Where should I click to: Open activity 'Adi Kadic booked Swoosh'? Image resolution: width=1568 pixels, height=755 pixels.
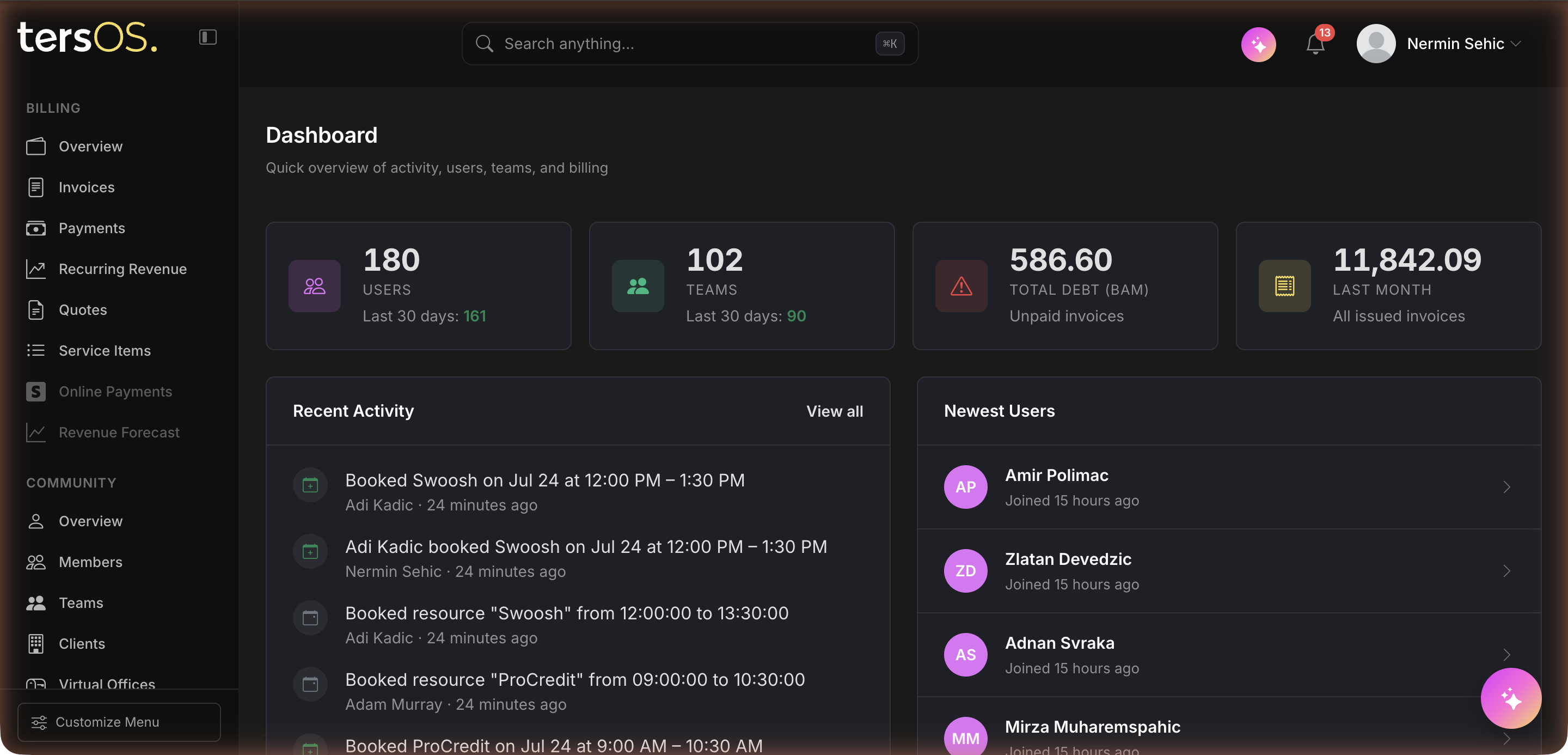pos(586,546)
